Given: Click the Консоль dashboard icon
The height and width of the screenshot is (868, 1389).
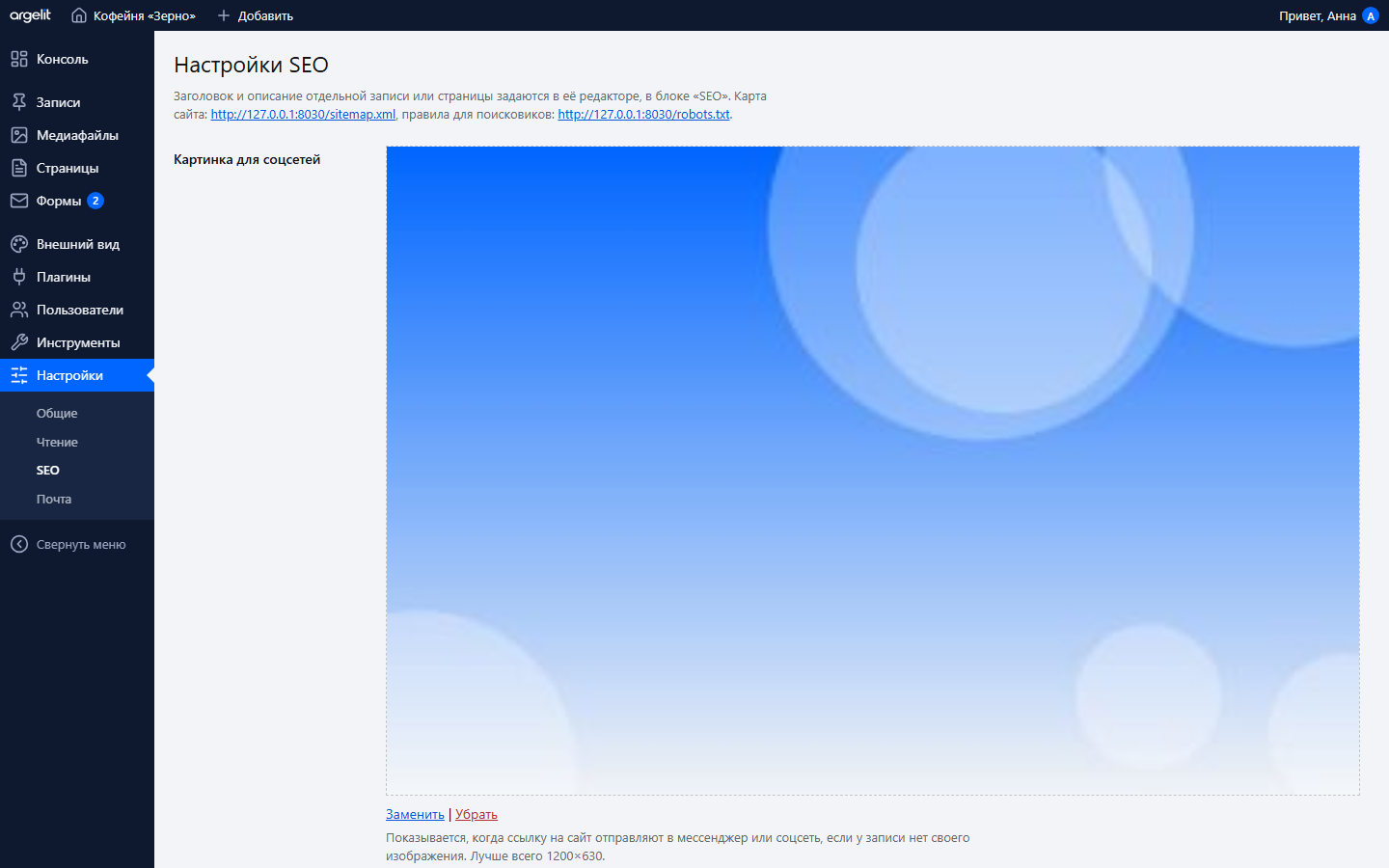Looking at the screenshot, I should click(19, 59).
